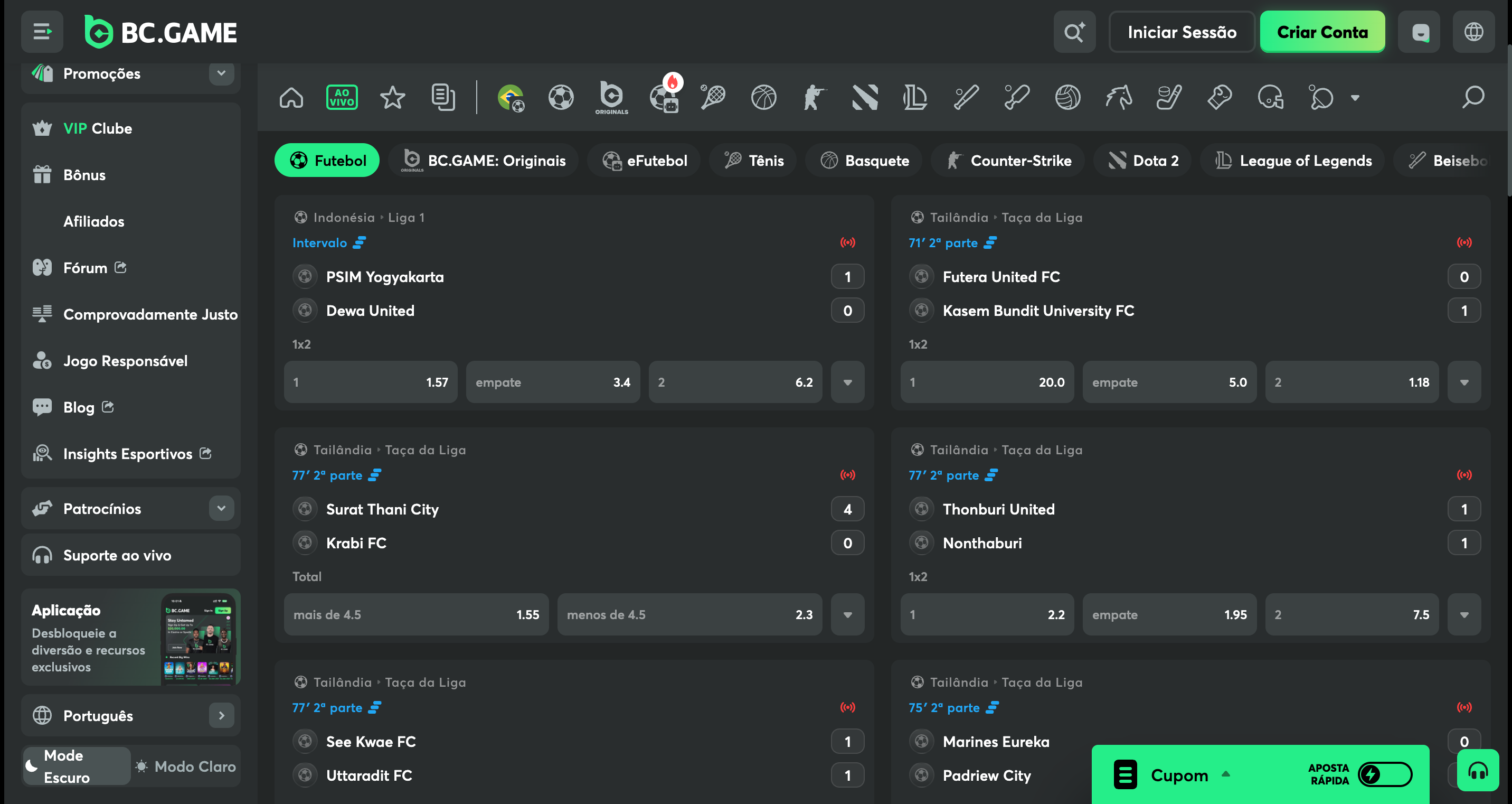The width and height of the screenshot is (1512, 804).
Task: Select the ice hockey icon
Action: [x=1169, y=98]
